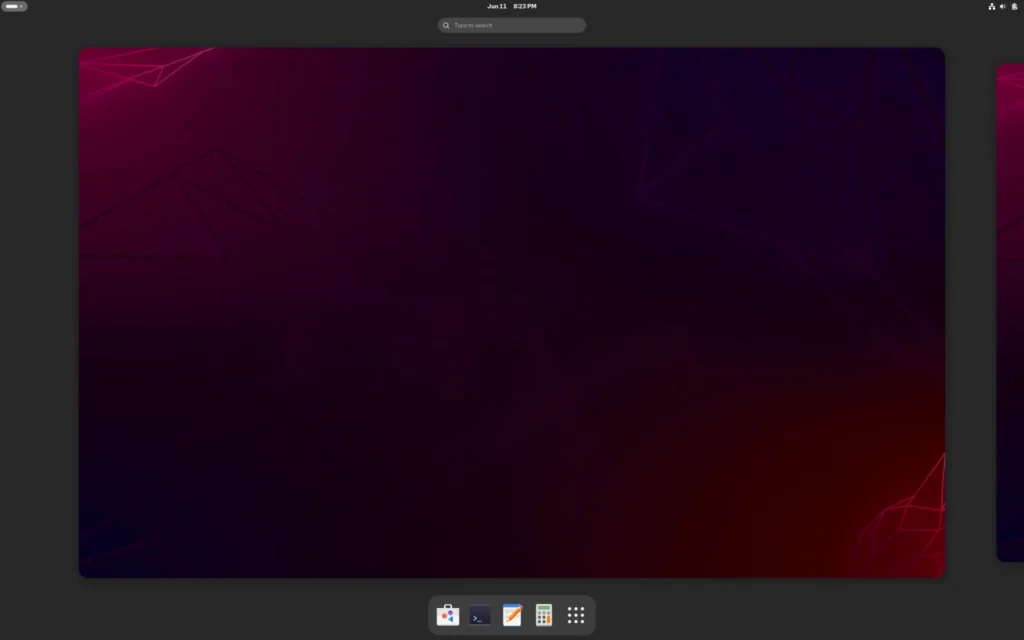Open the Text Editor from the dock

click(x=512, y=615)
